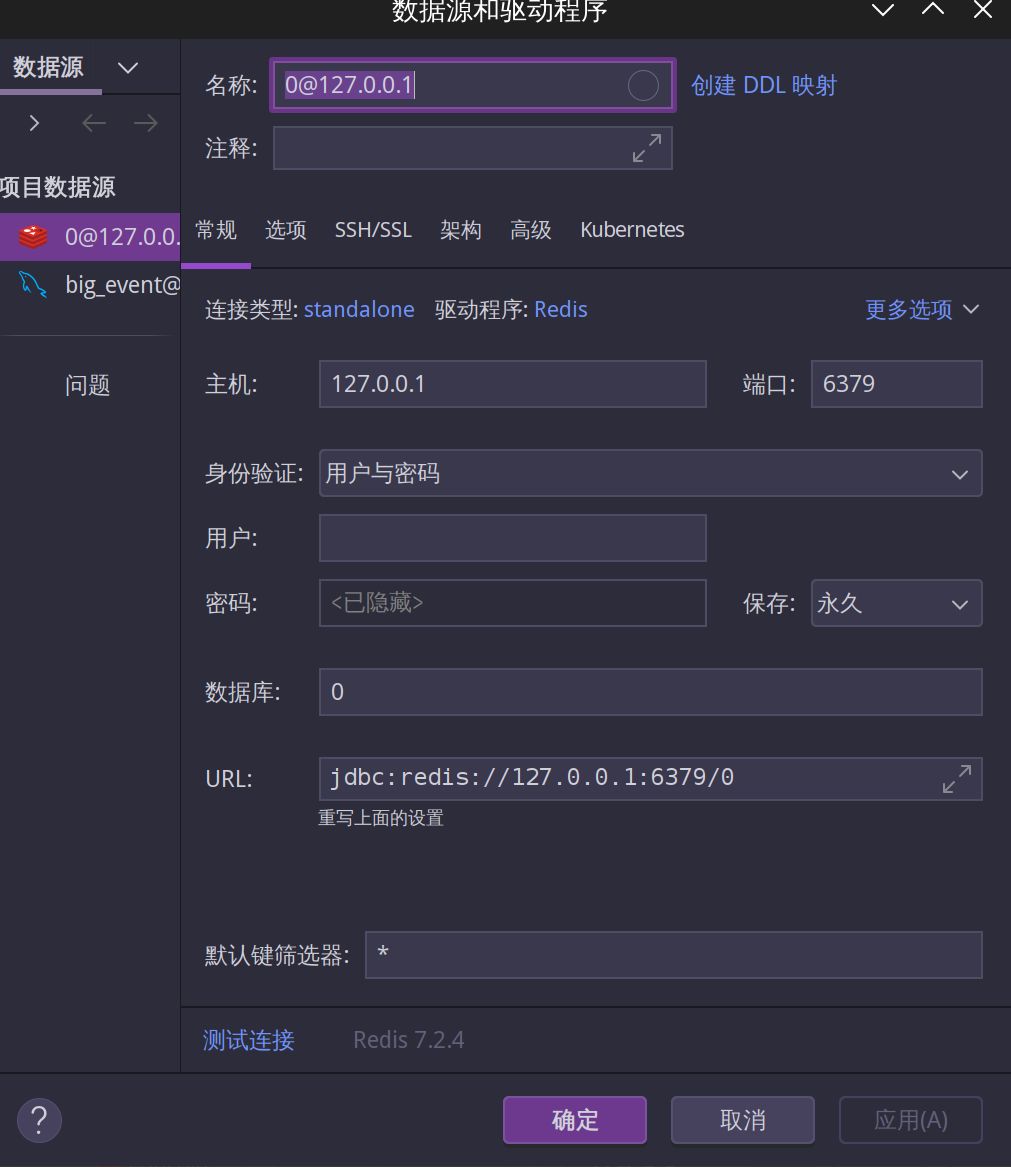
Task: Click the back arrow in the sidebar
Action: 94,123
